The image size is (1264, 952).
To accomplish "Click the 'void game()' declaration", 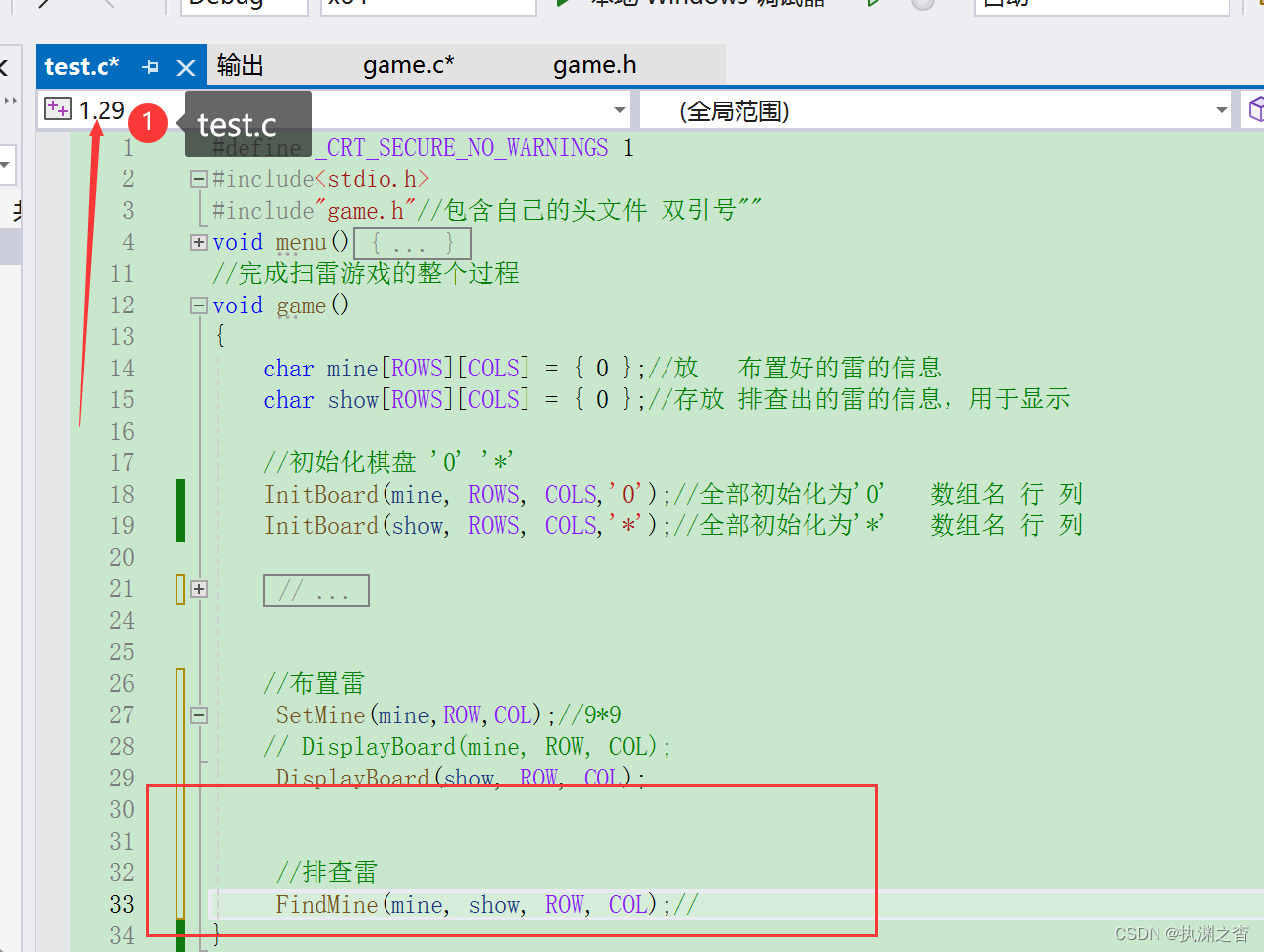I will (x=280, y=306).
